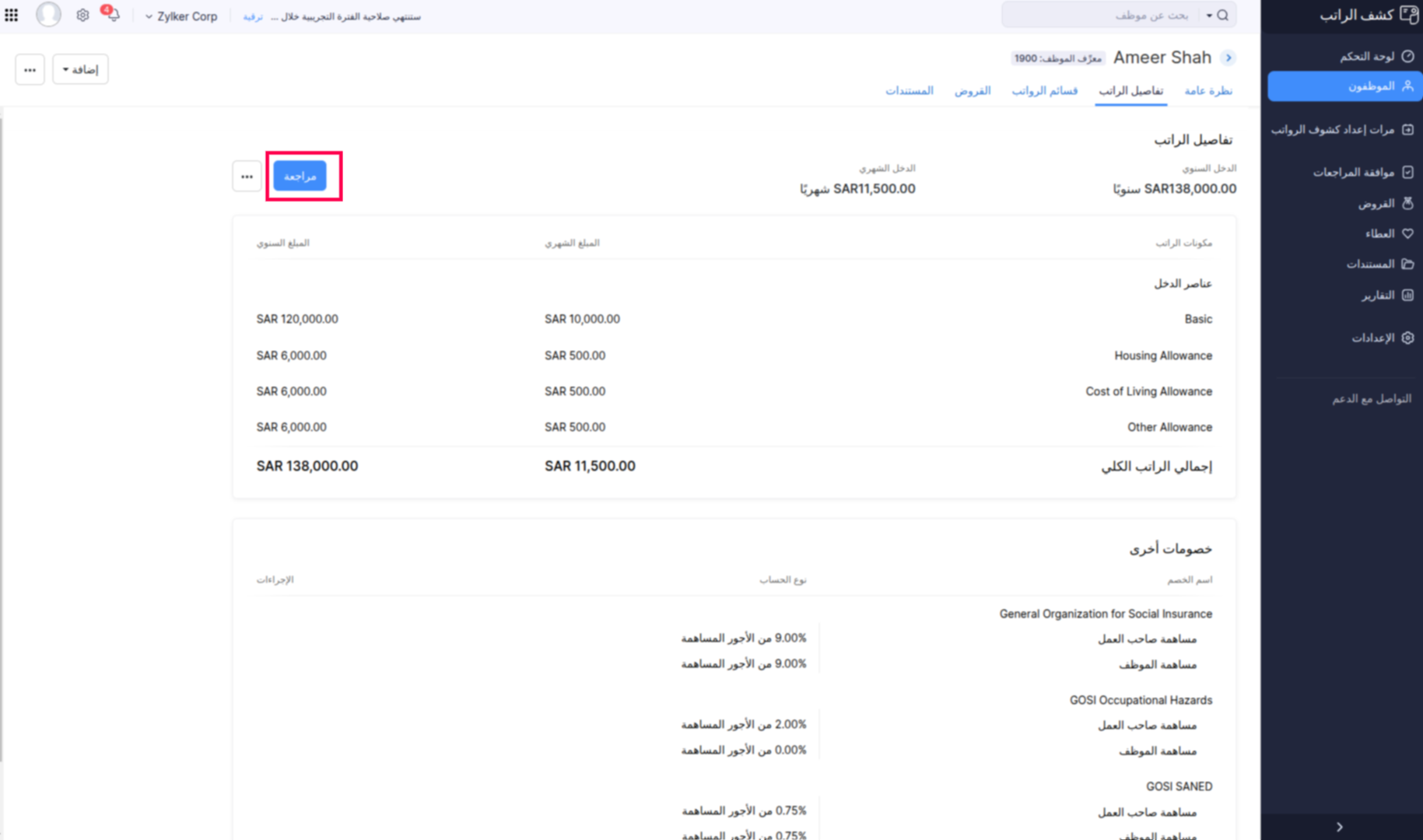Click the gear settings icon in top bar
1423x840 pixels.
82,15
